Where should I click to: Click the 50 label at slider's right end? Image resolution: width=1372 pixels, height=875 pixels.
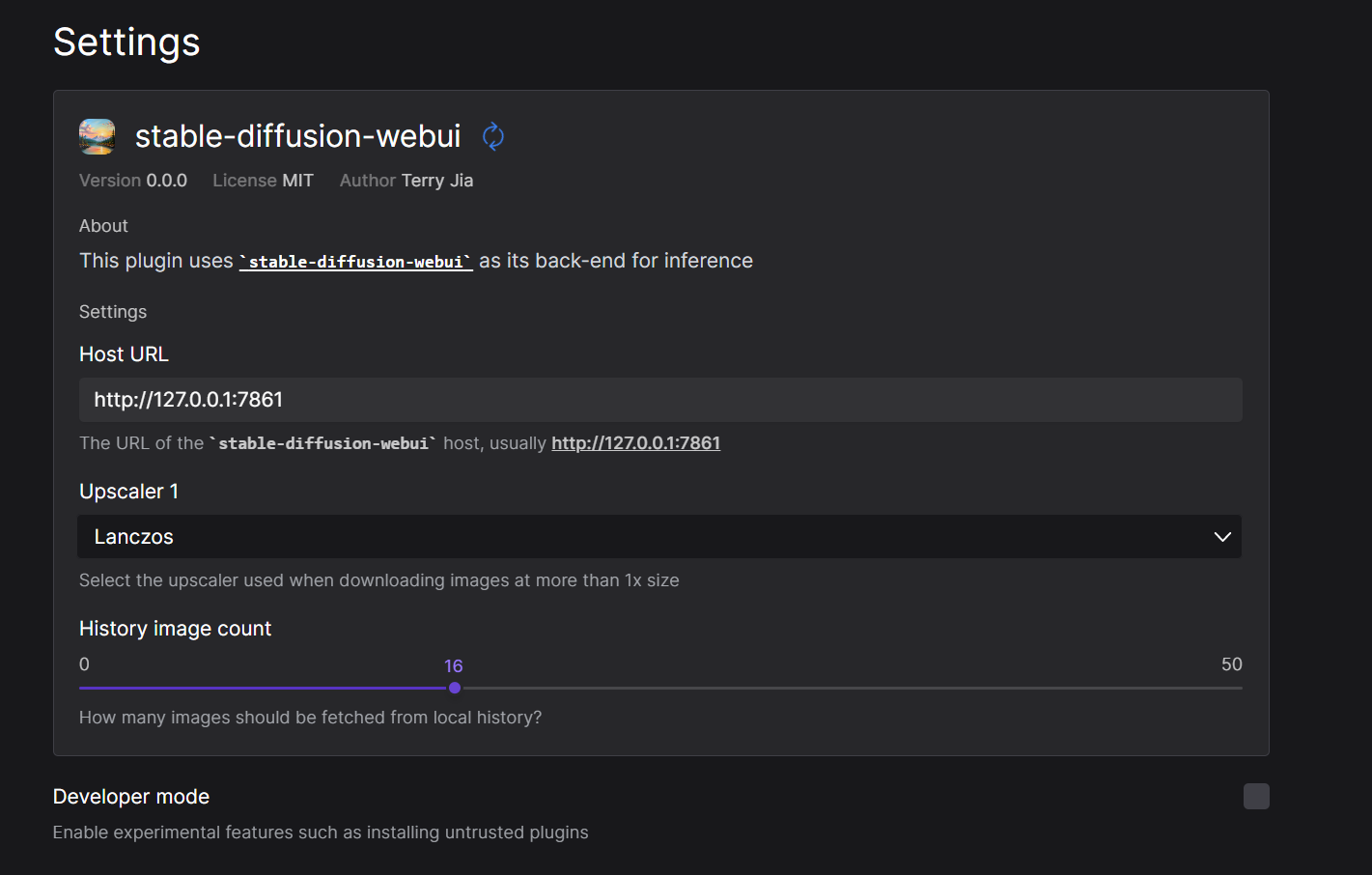[x=1232, y=664]
